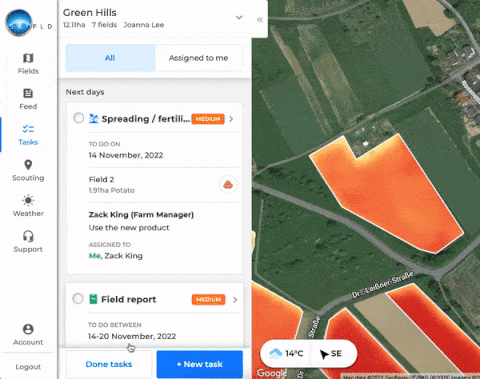The width and height of the screenshot is (480, 379).
Task: Click the 'Joanna Lee' owner name
Action: [144, 25]
